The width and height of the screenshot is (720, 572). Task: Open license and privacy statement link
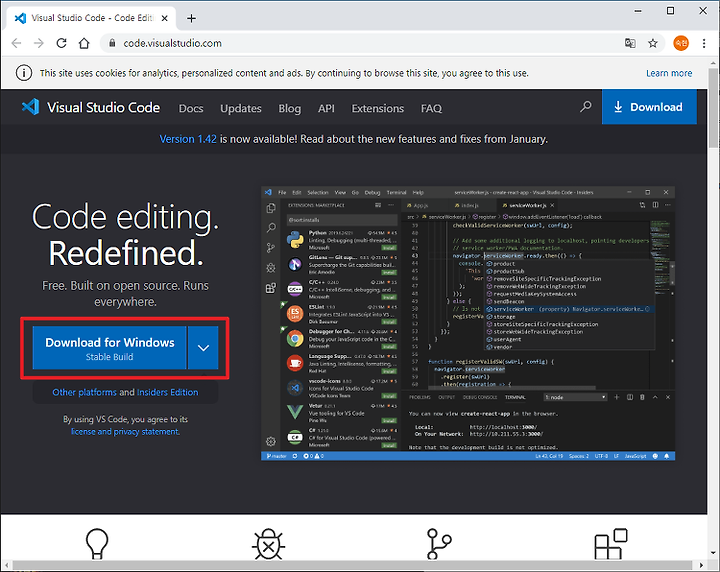(x=125, y=432)
